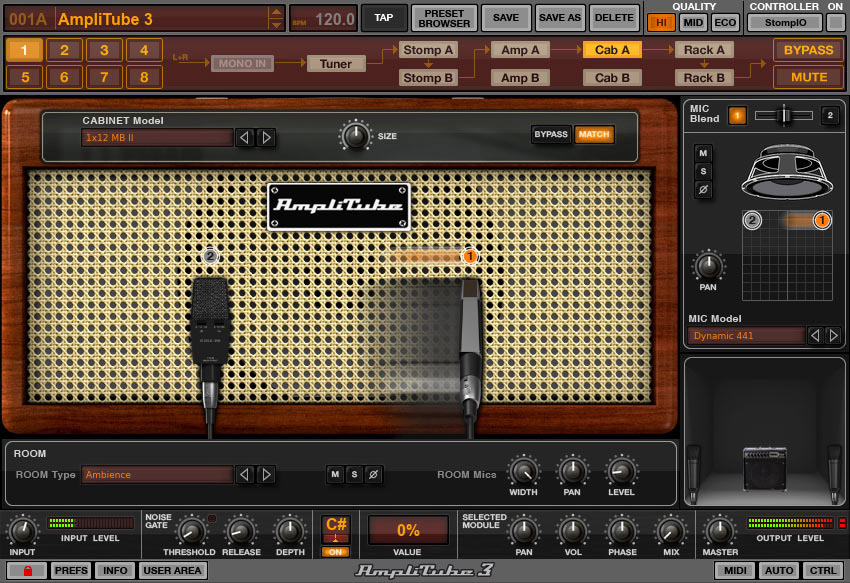Toggle the main MUTE button
Viewport: 850px width, 583px height.
coord(808,77)
